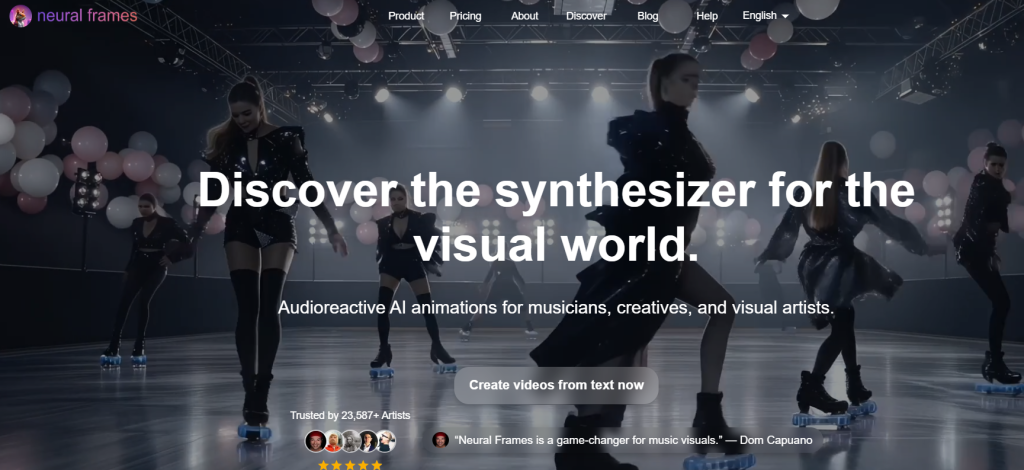The image size is (1024, 470).
Task: Click the first artist avatar with red hat
Action: tap(315, 441)
